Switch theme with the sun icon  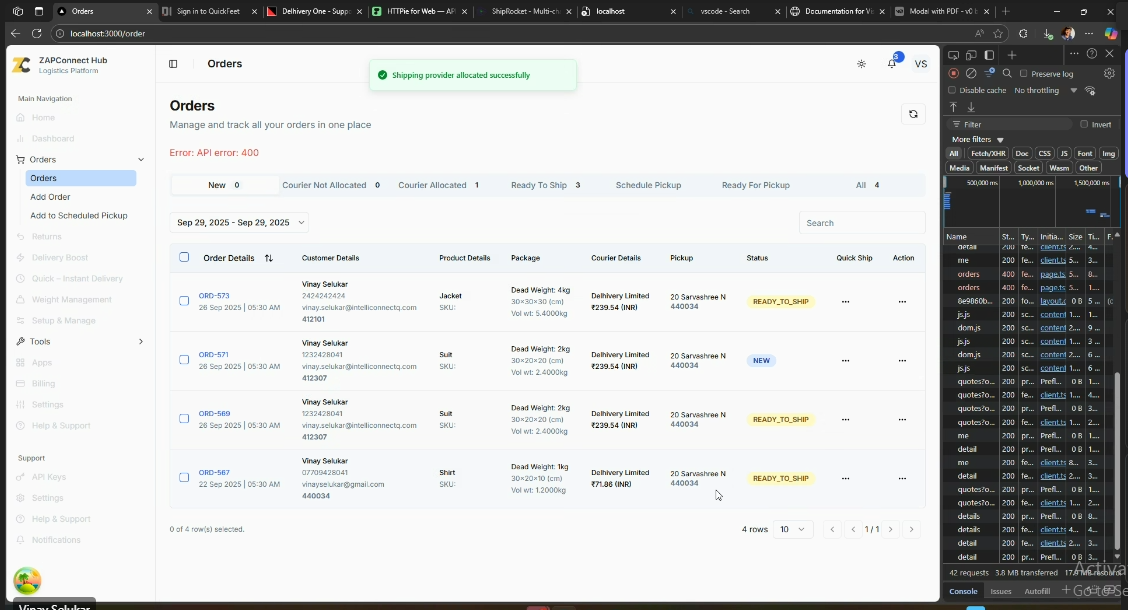tap(862, 64)
